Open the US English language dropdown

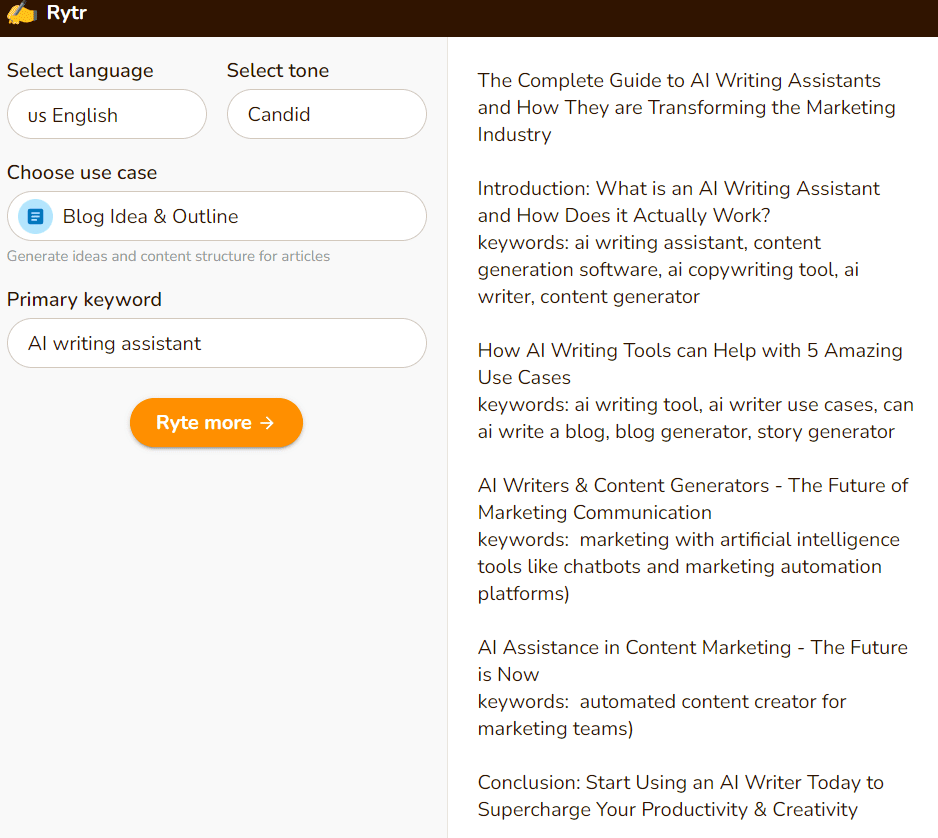tap(107, 114)
